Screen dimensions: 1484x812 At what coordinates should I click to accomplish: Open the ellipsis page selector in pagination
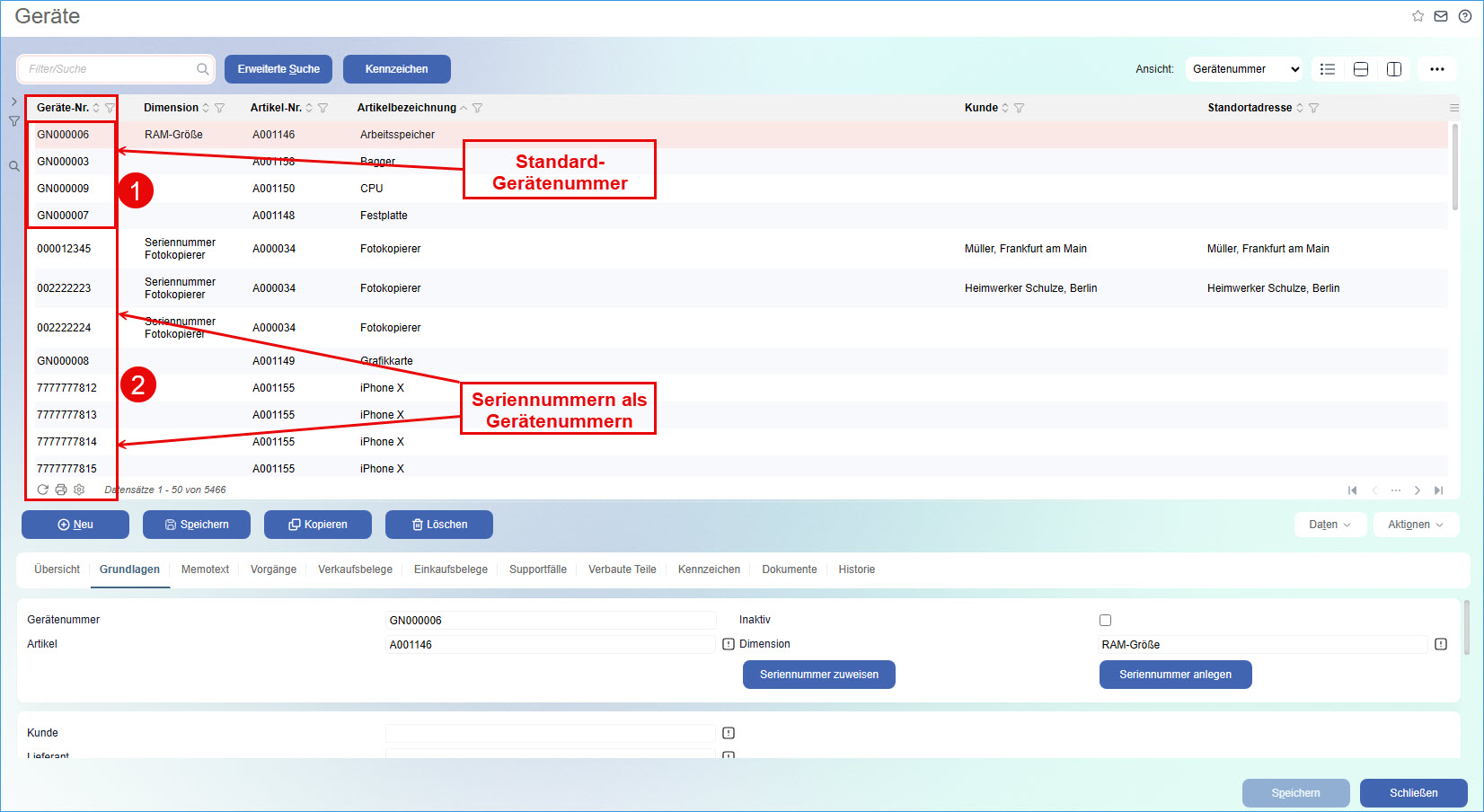pos(1396,490)
